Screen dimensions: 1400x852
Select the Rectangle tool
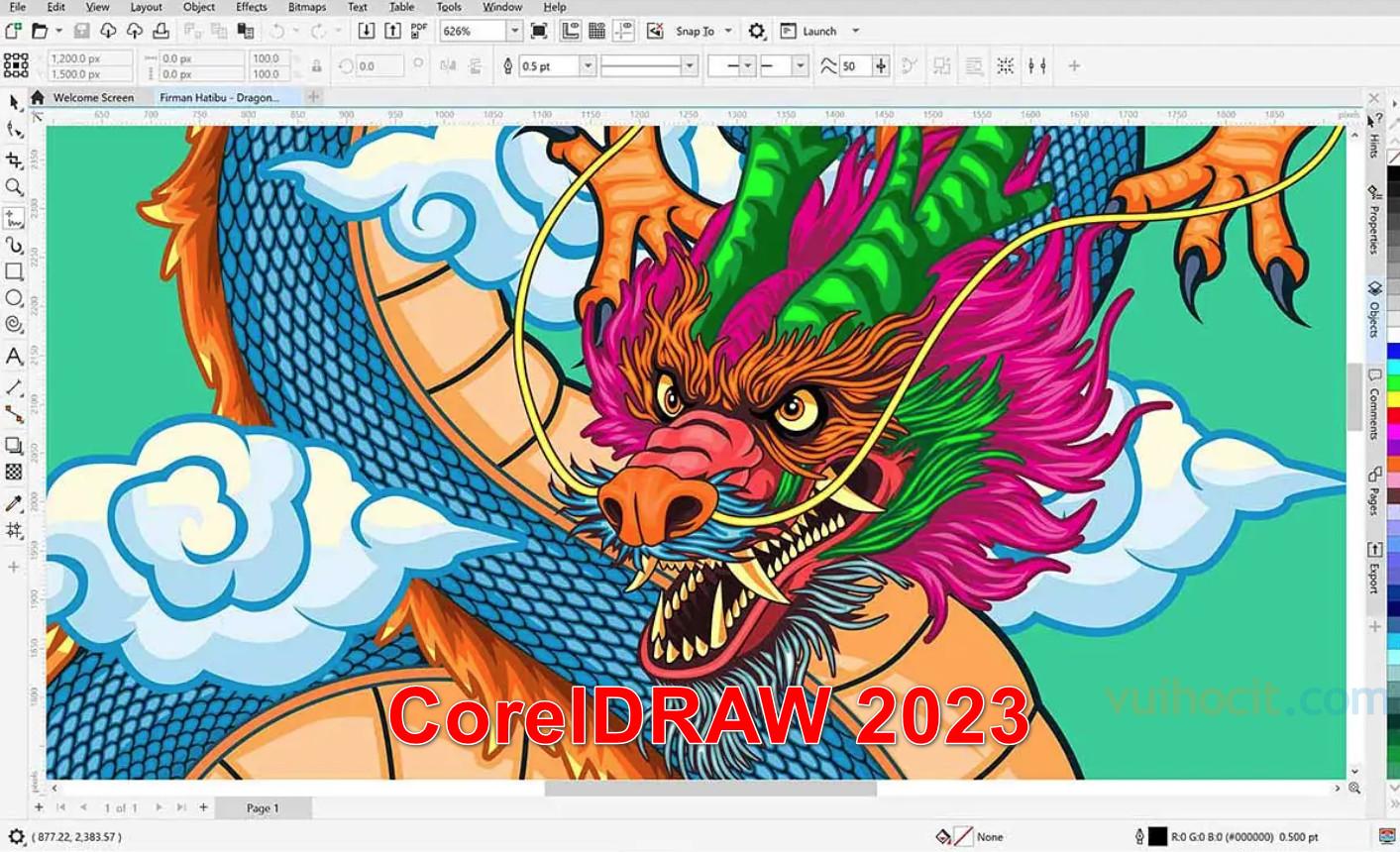click(x=14, y=271)
